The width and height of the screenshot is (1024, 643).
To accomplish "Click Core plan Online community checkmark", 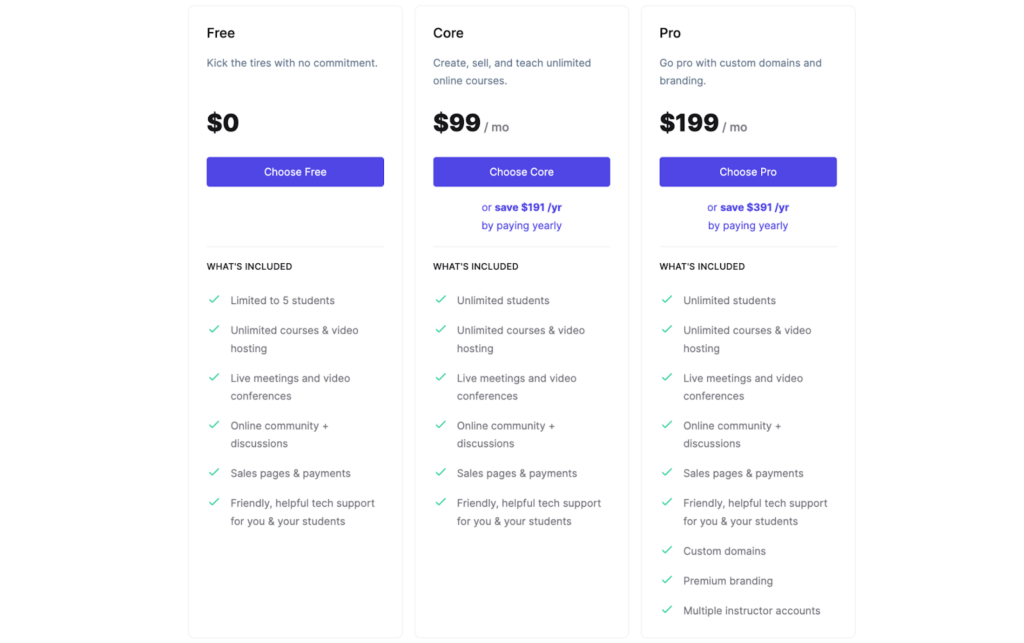I will (441, 425).
